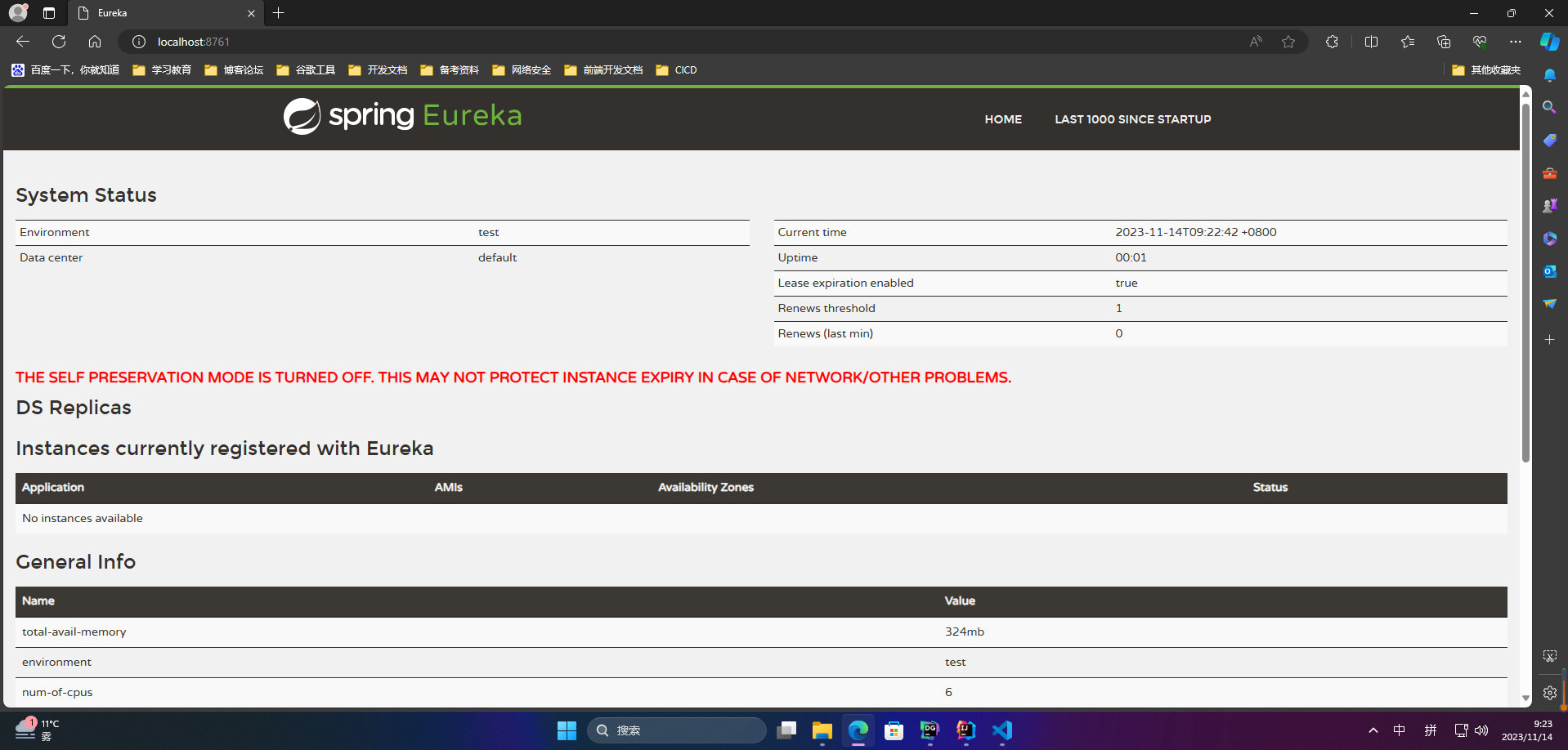Open the HOME nav link
The width and height of the screenshot is (1568, 750).
point(1003,119)
